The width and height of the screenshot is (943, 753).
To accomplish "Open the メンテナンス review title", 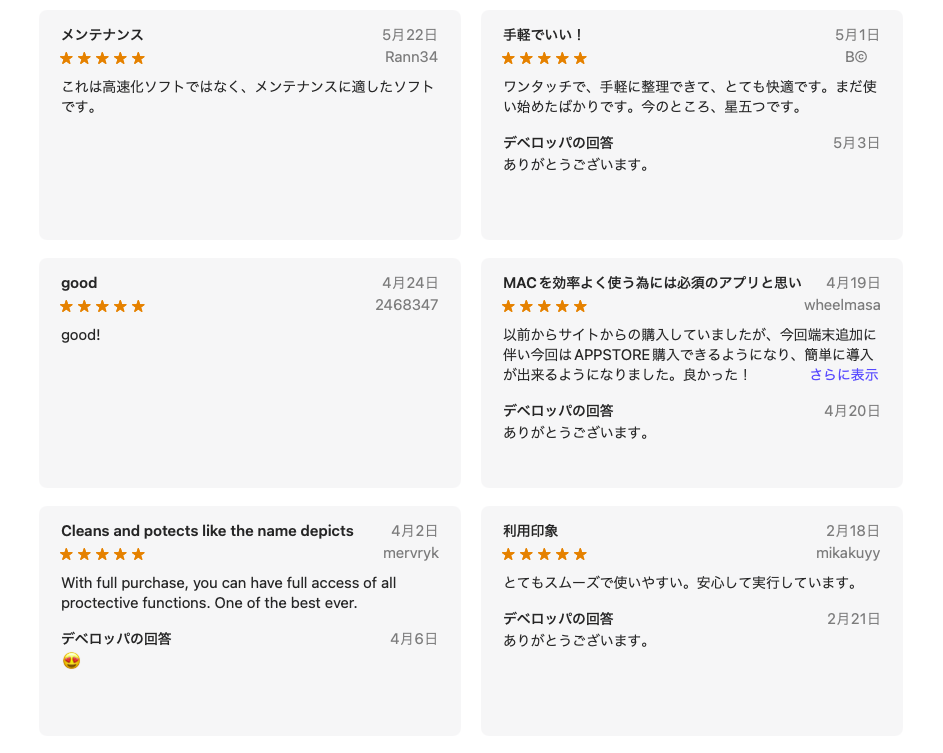I will pyautogui.click(x=102, y=35).
